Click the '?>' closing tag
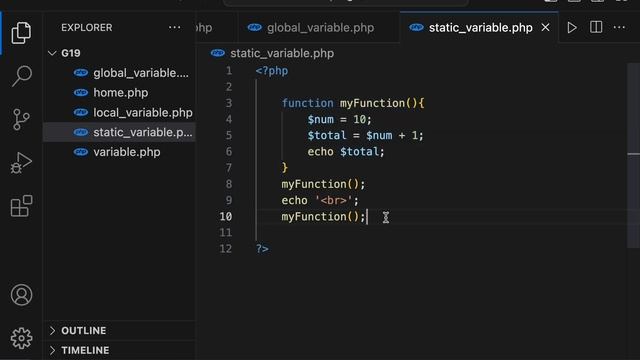 262,249
